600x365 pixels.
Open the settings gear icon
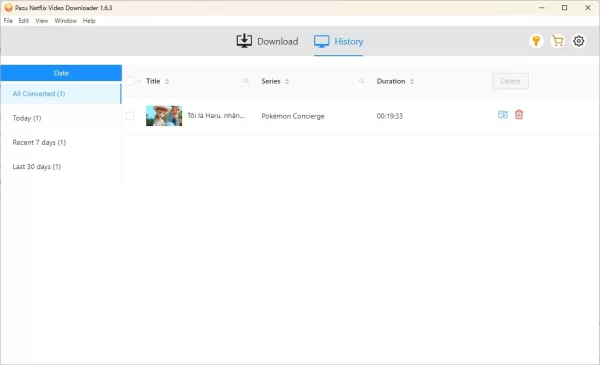[579, 41]
